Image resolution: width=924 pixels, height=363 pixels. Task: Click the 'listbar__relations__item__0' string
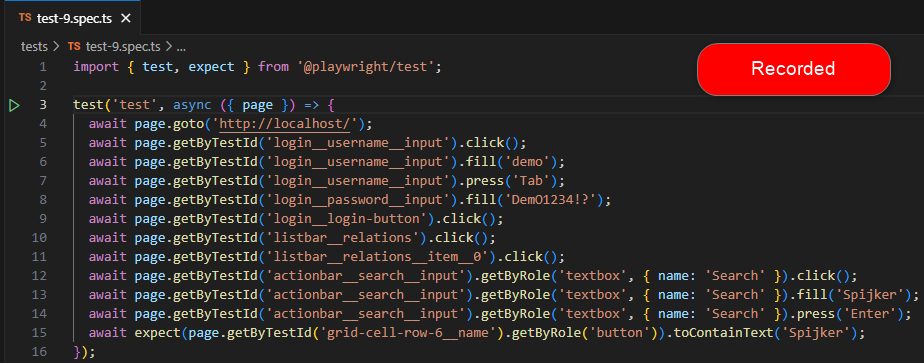pos(381,257)
